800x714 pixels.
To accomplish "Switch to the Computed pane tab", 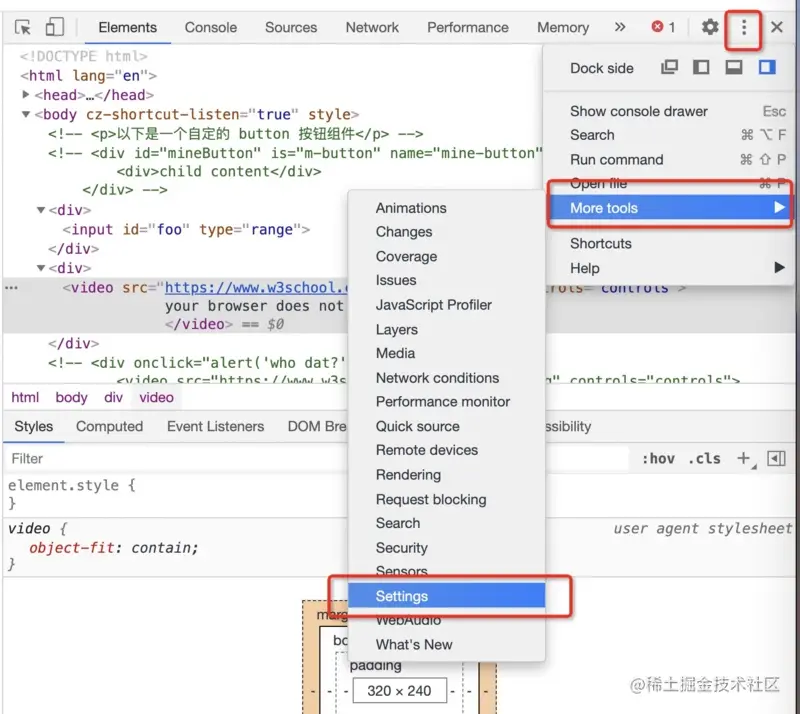I will (109, 426).
